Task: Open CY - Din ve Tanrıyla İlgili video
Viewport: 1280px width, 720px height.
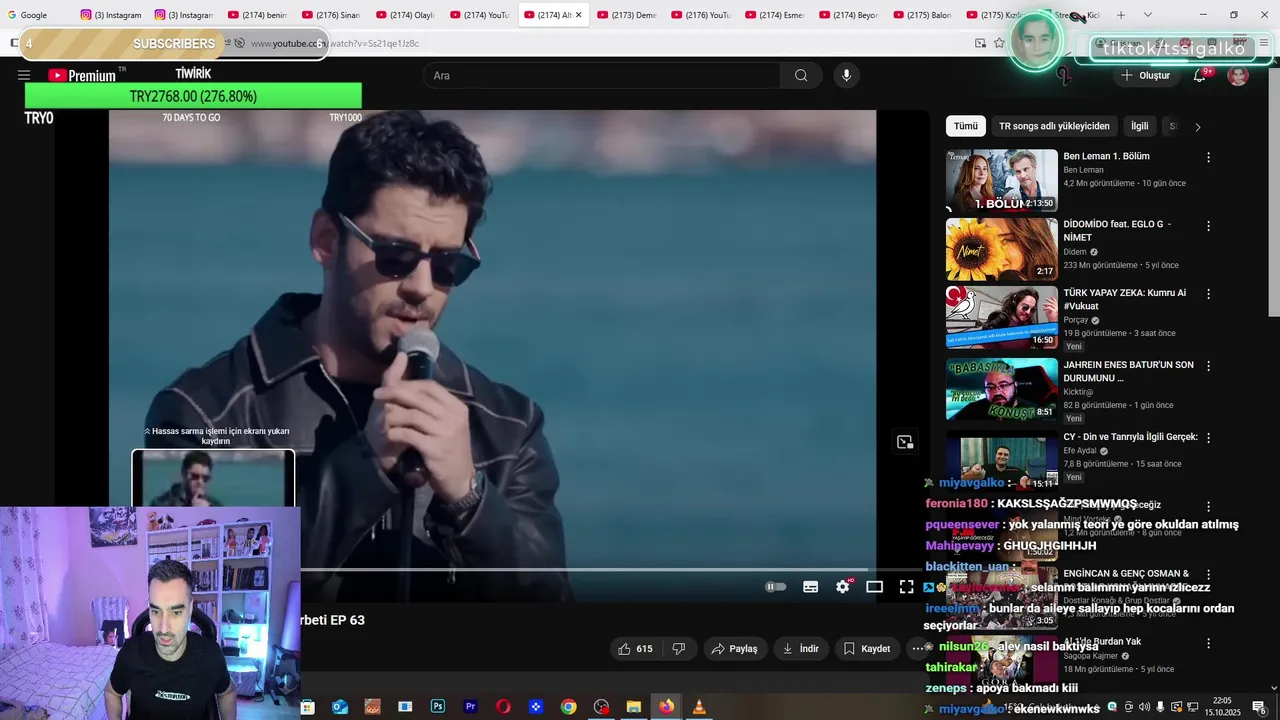Action: point(1130,437)
